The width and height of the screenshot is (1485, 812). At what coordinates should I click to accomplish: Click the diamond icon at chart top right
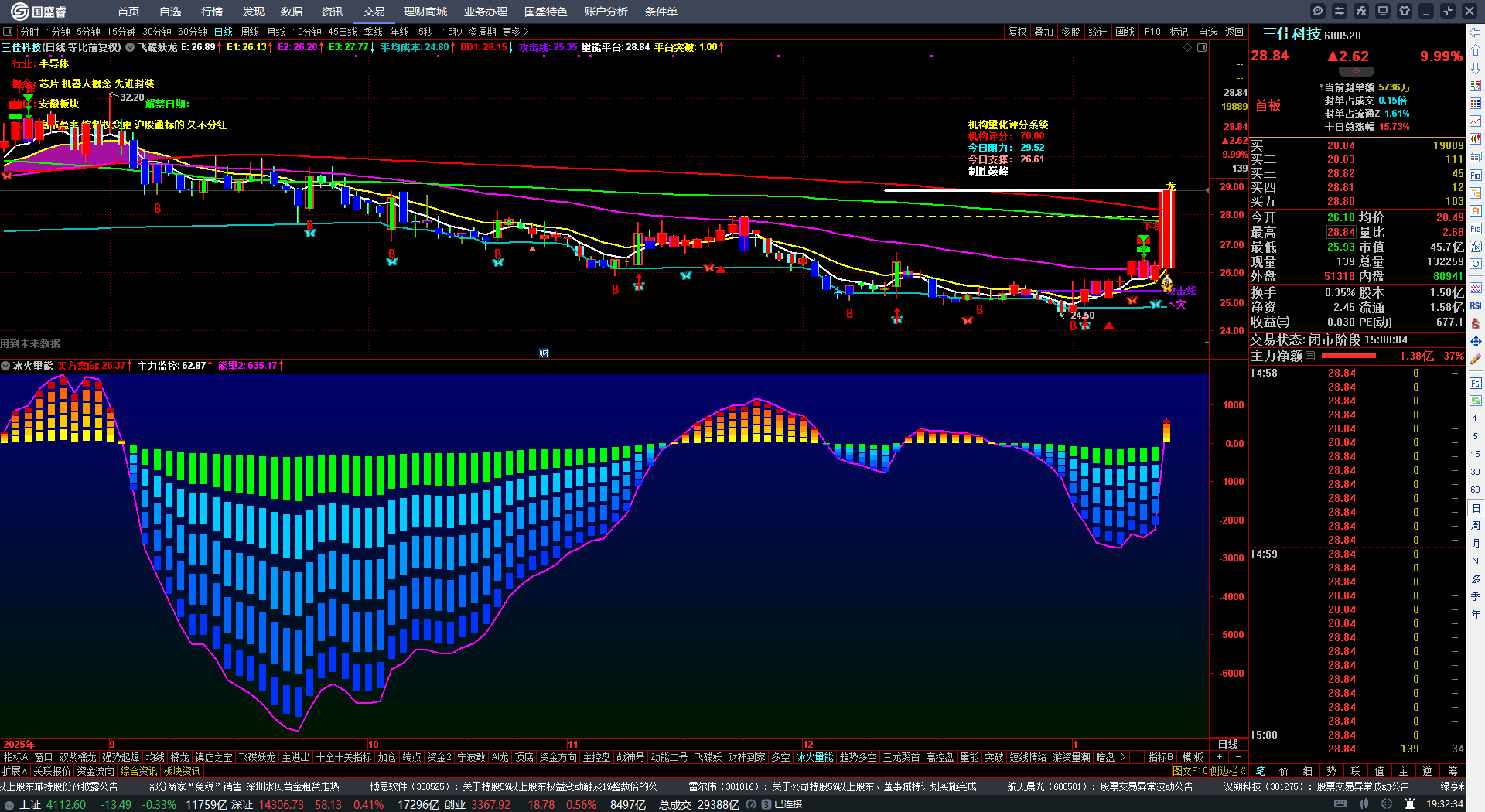tap(1188, 47)
